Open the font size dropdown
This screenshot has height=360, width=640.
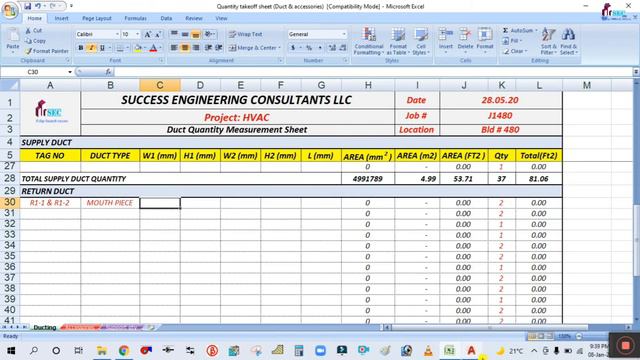tap(138, 34)
